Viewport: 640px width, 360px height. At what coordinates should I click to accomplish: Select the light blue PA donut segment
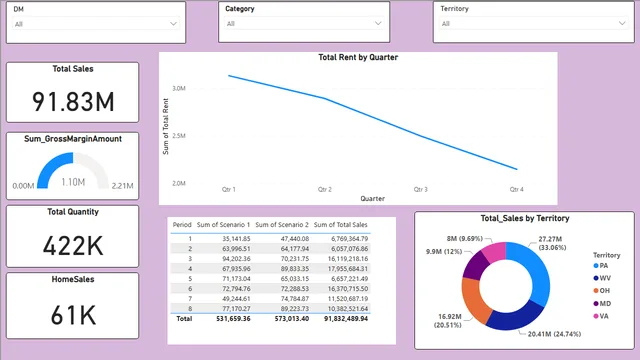coord(534,269)
